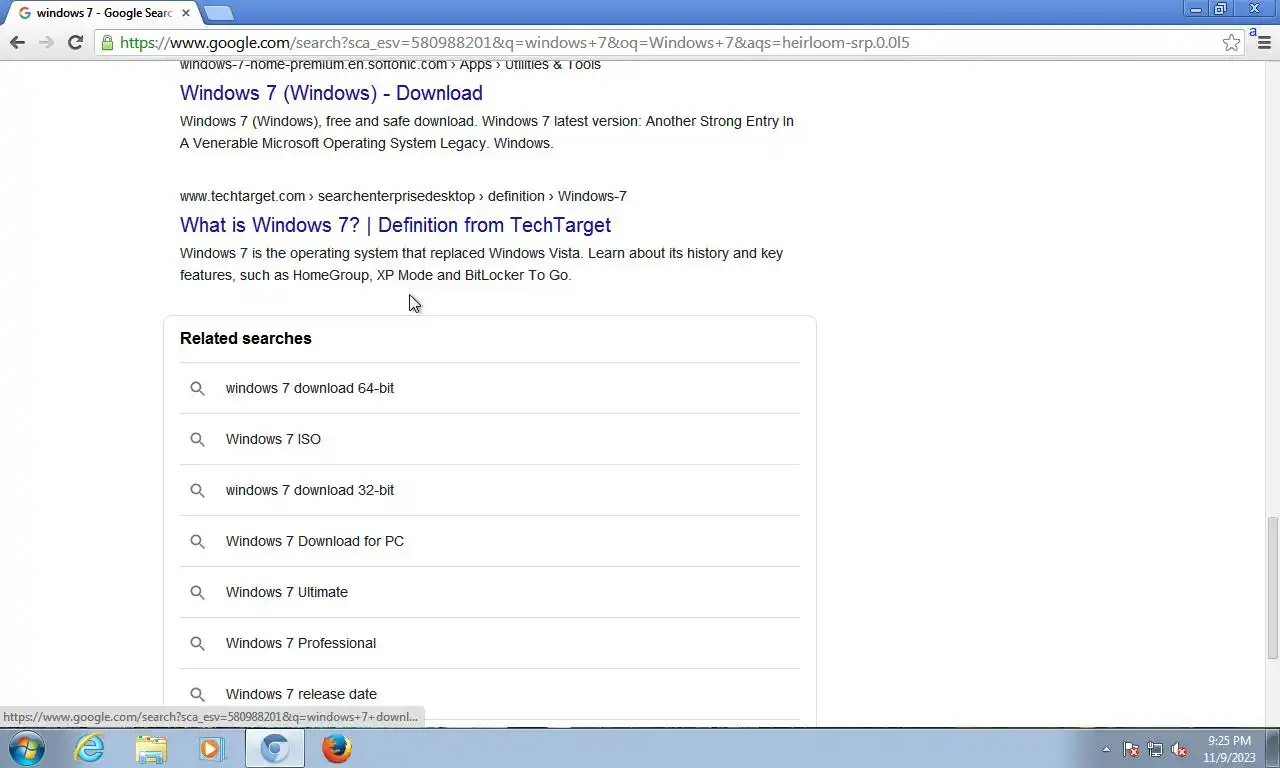
Task: Open the Windows Start menu orb
Action: (x=26, y=748)
